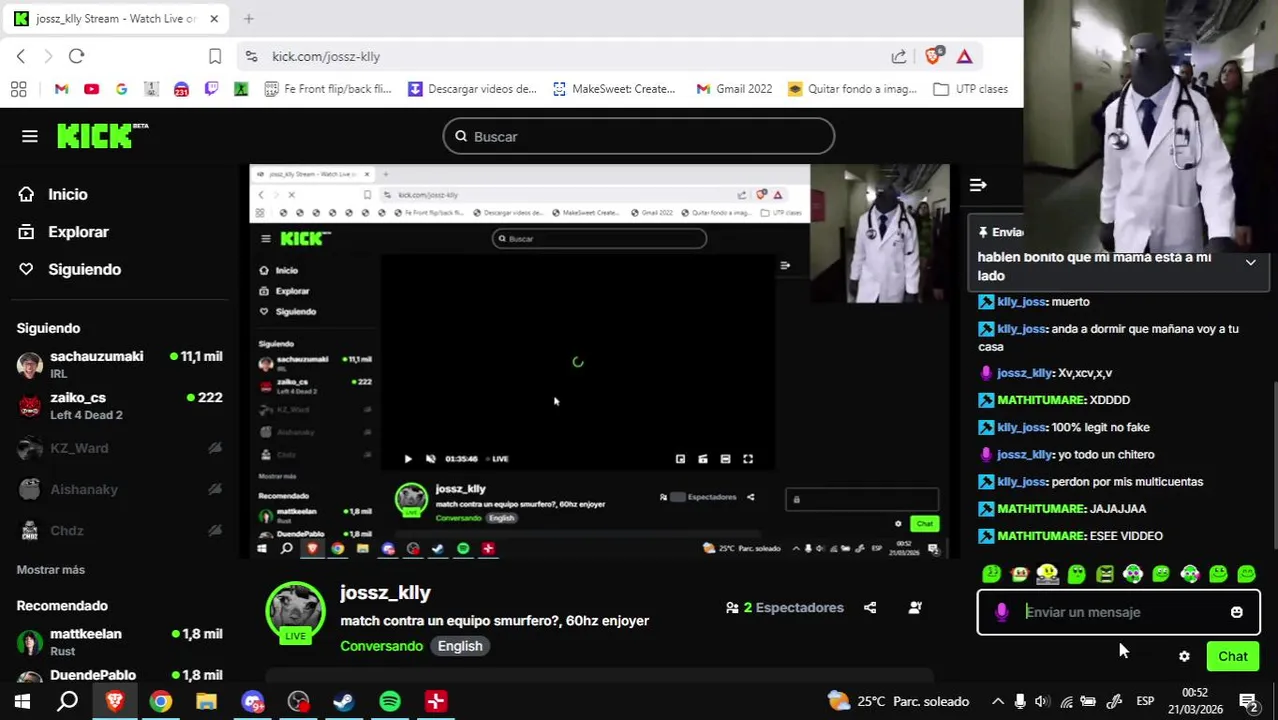
Task: Collapse the chat panel with the arrow icon
Action: coord(978,185)
